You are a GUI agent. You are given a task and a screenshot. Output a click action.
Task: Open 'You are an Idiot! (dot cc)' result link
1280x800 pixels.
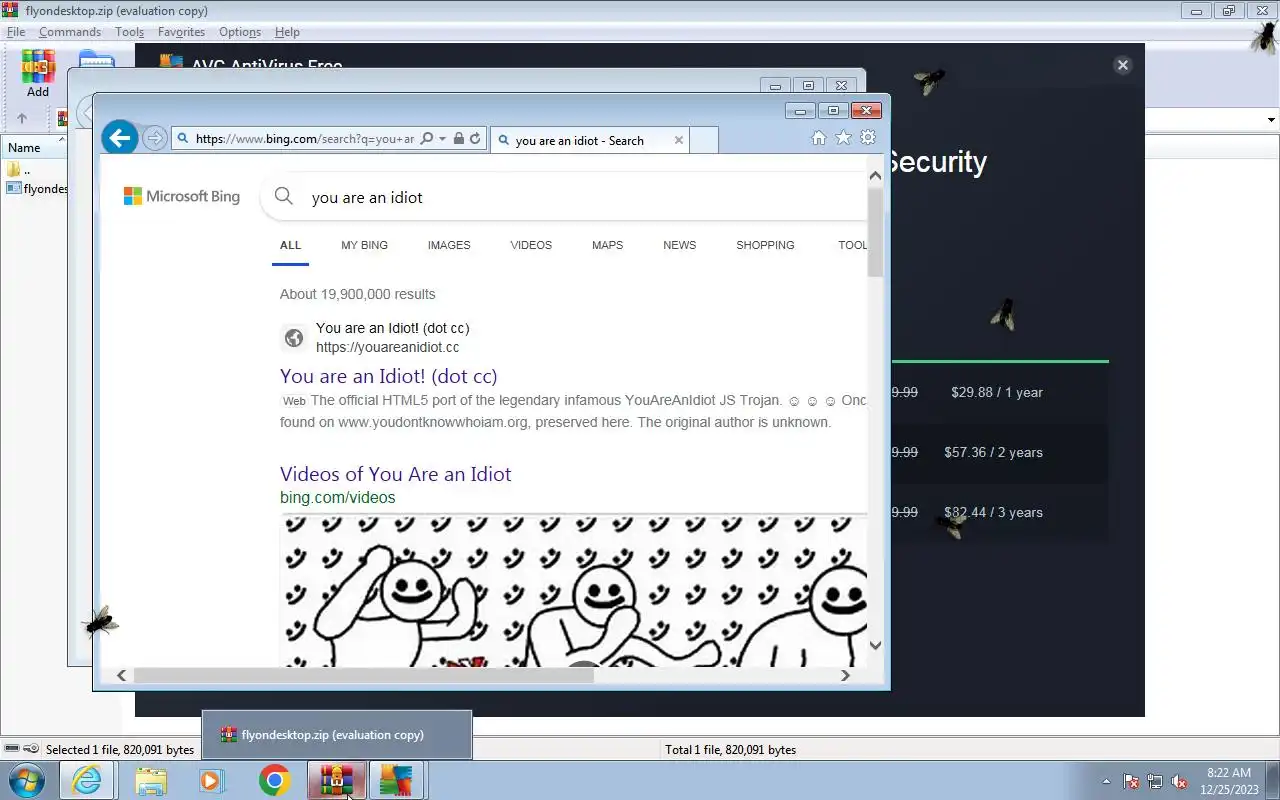(388, 376)
